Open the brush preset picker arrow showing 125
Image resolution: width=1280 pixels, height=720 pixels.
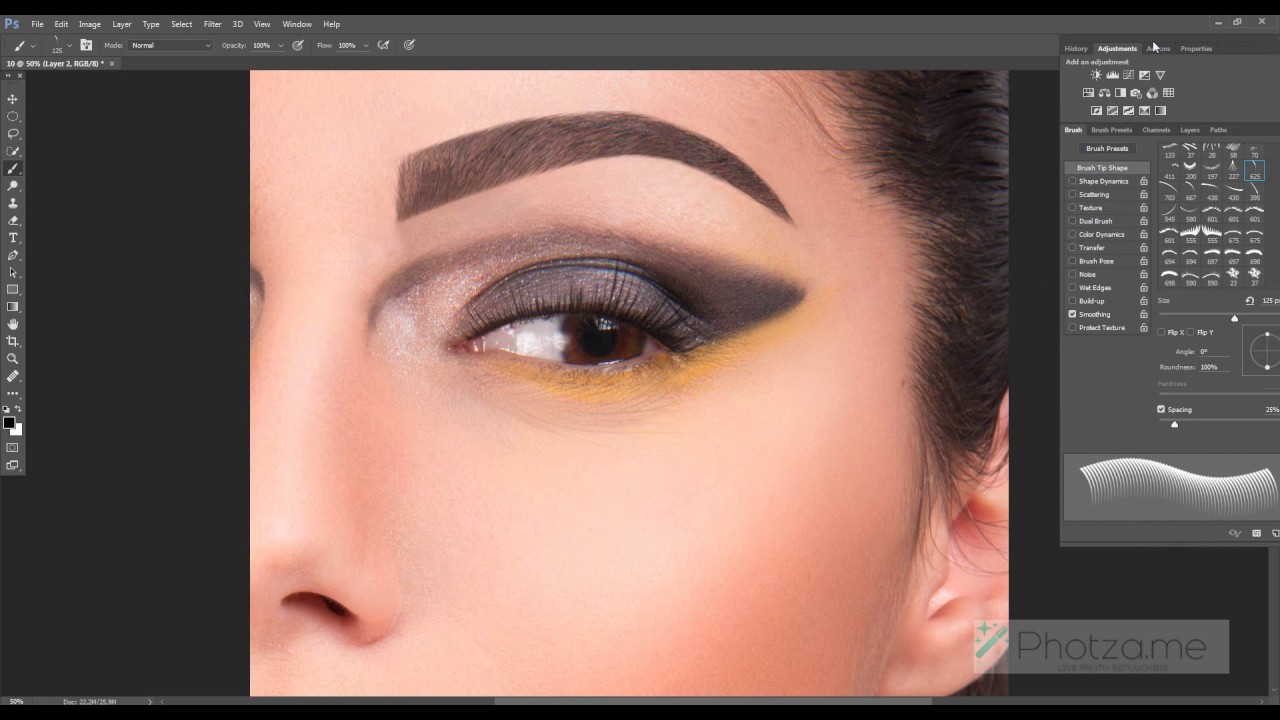click(69, 45)
